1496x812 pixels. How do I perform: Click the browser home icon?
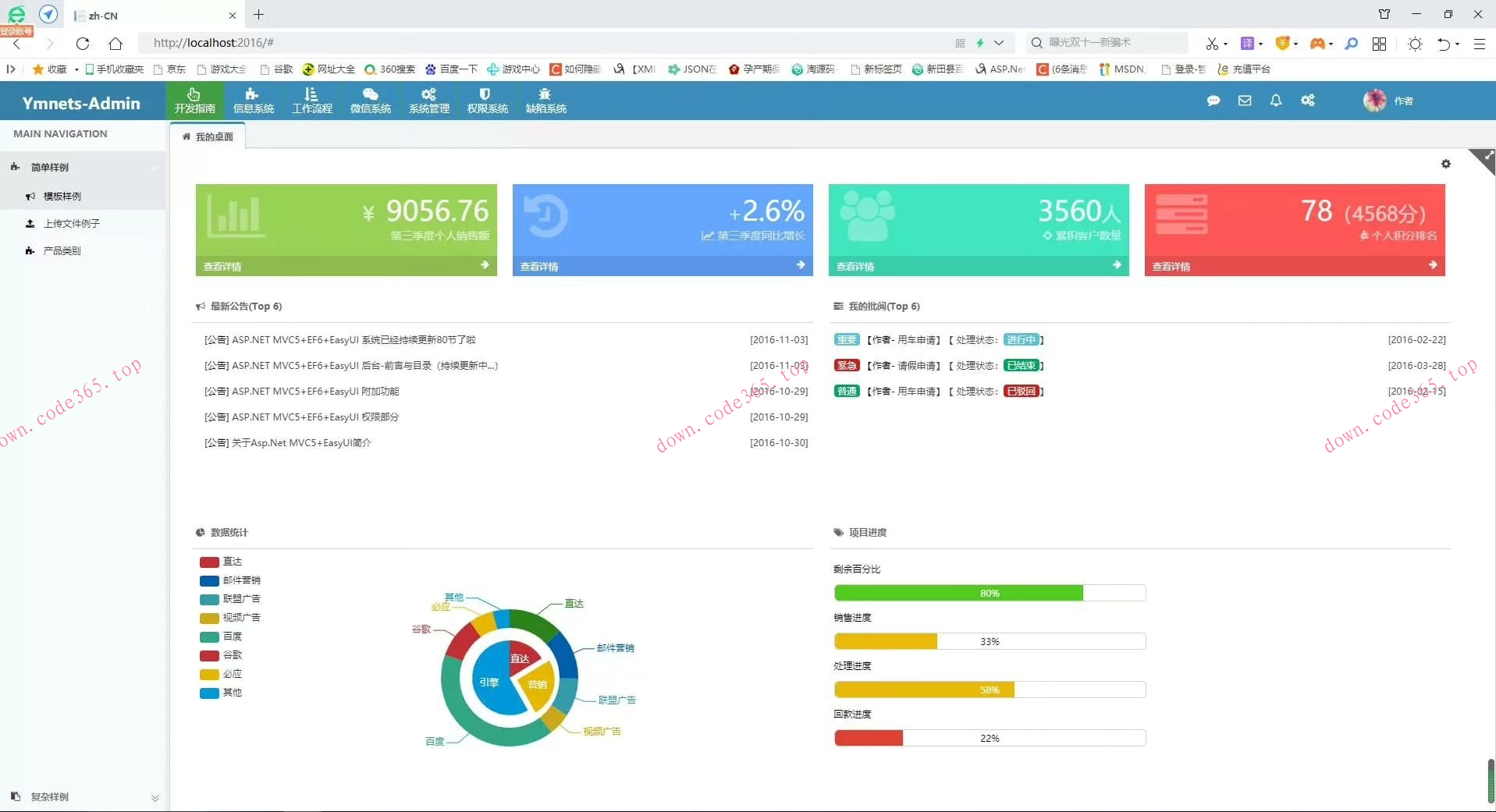[x=115, y=43]
